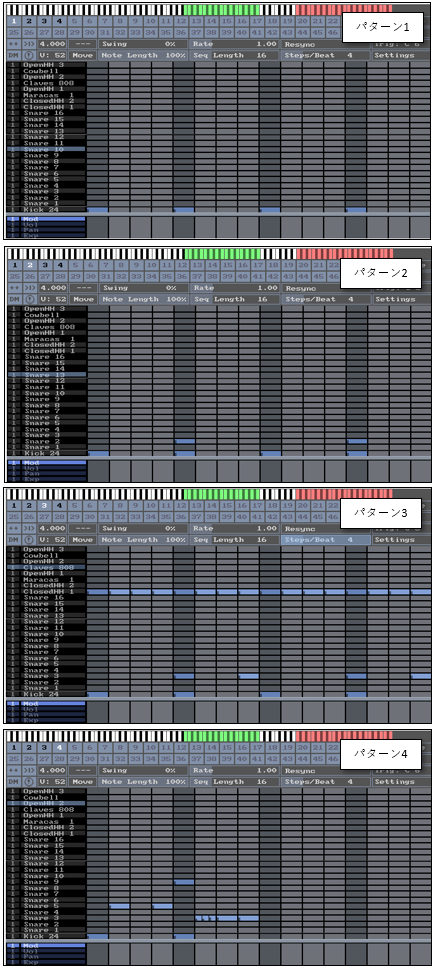Screen dimensions: 435x968
Task: Toggle ClosedHH 1 step 1 note in パターン3
Action: (97, 591)
